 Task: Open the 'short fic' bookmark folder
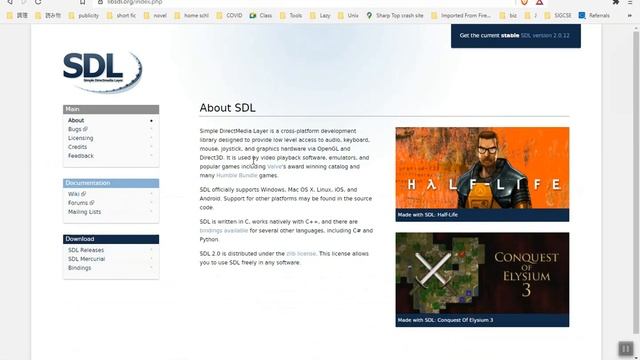(121, 16)
